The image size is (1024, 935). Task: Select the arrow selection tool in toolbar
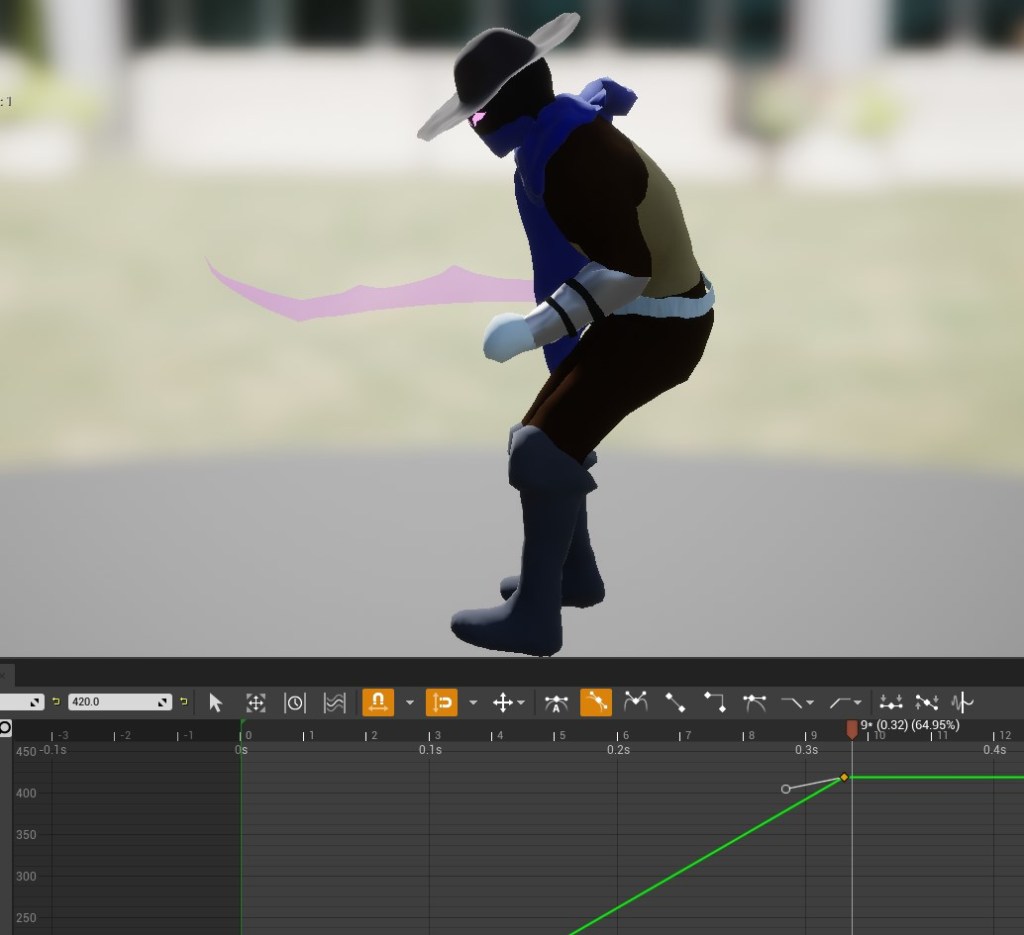click(x=215, y=703)
